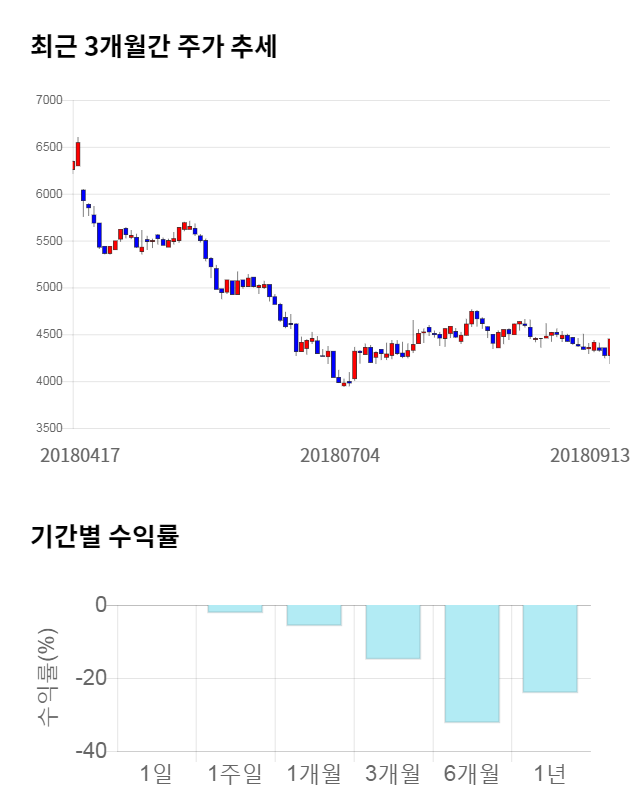
Task: Click the 1주일 return bar
Action: 235,608
